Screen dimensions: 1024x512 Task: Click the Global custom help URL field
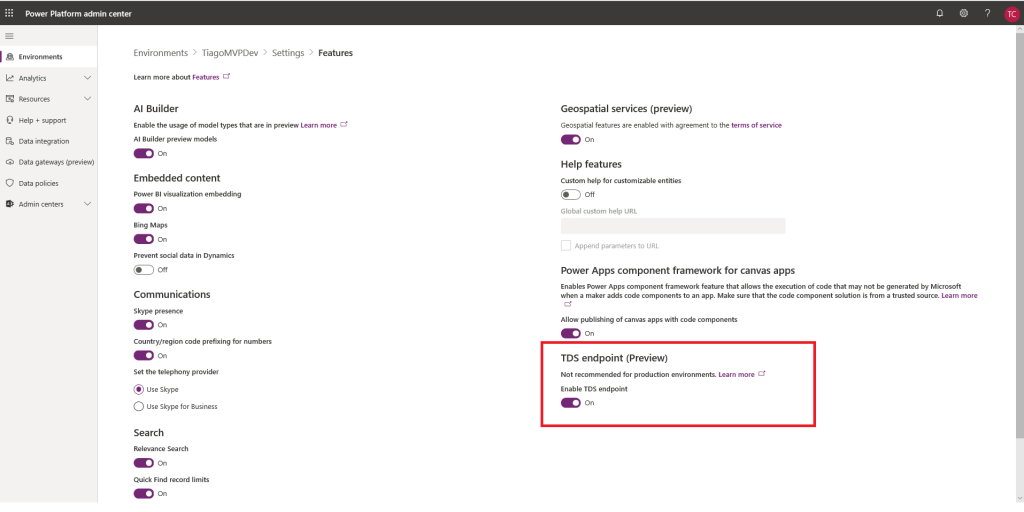click(673, 226)
